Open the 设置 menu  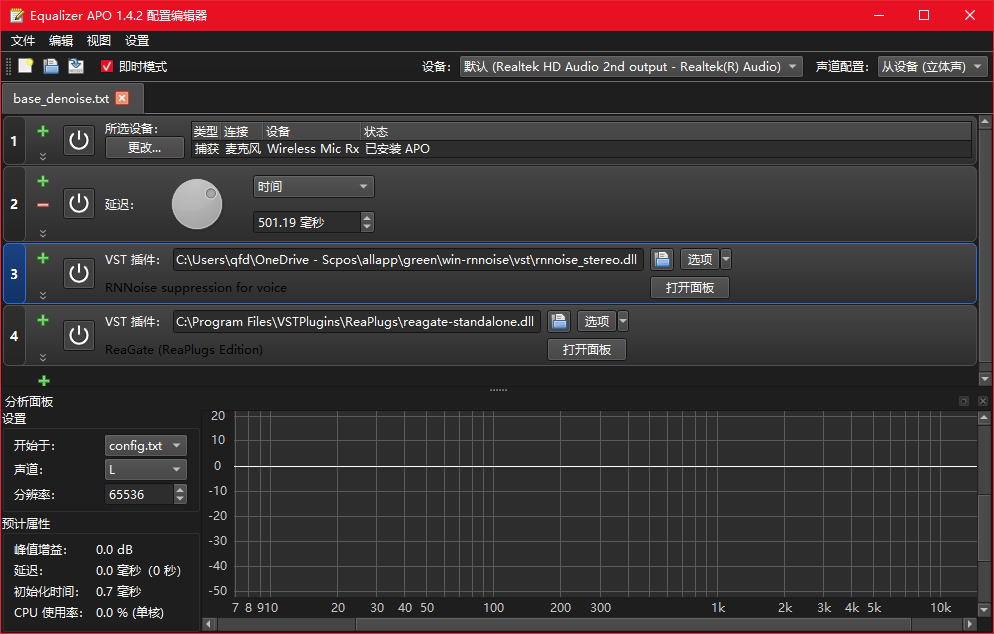tap(137, 41)
